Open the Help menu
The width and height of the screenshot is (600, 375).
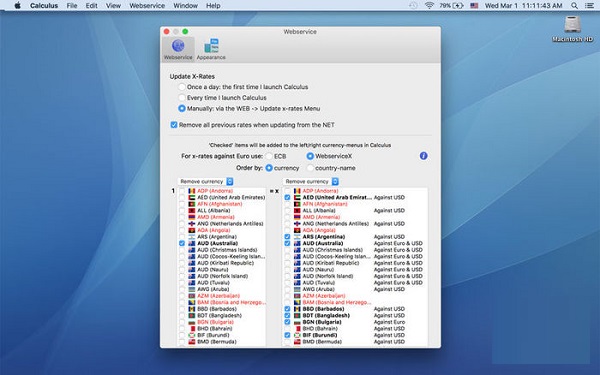click(213, 5)
